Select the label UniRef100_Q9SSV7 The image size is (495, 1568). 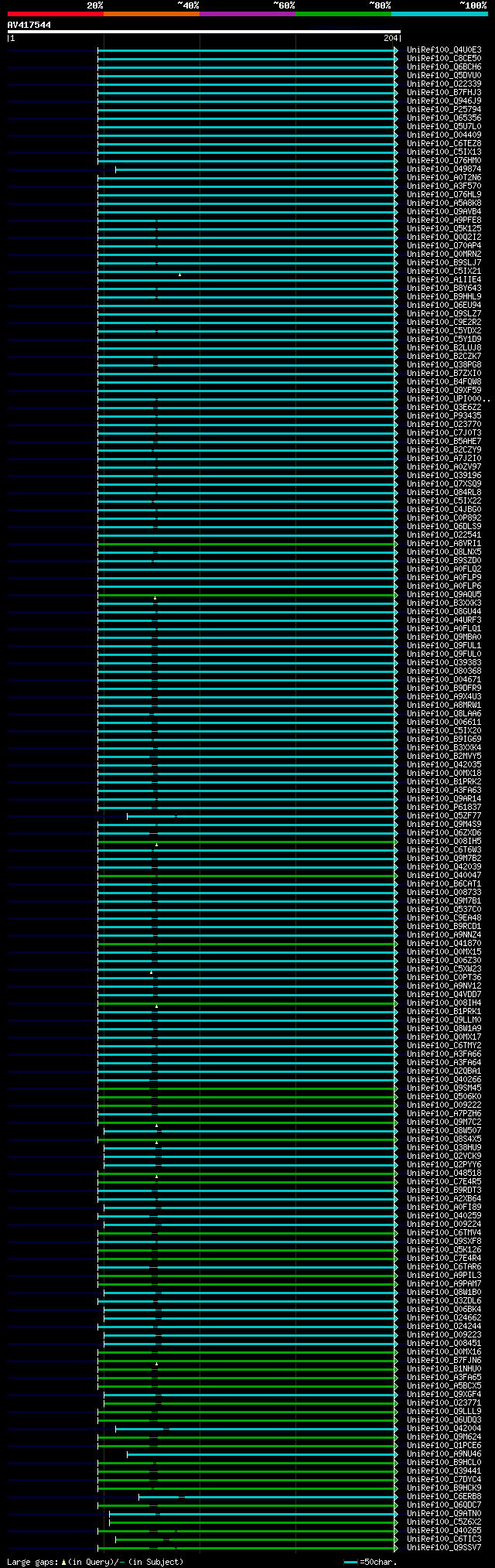tap(444, 1548)
